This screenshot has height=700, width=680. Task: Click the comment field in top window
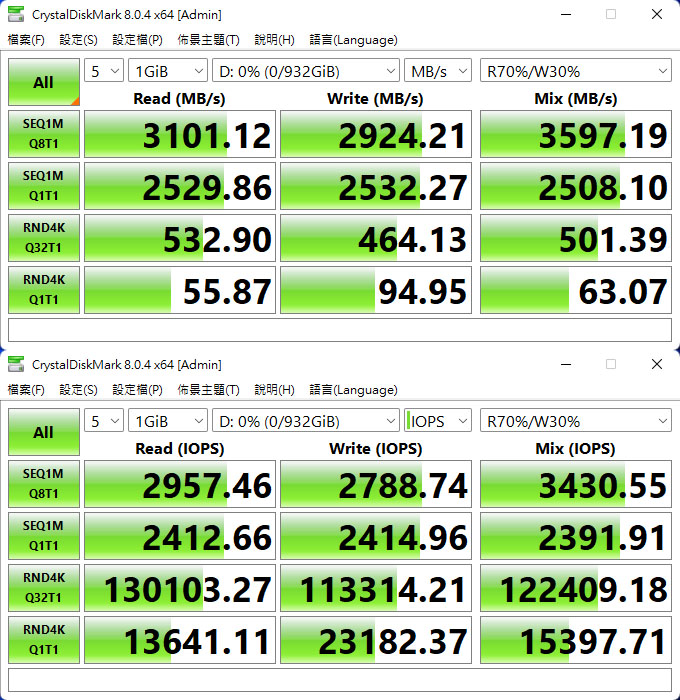coord(340,330)
